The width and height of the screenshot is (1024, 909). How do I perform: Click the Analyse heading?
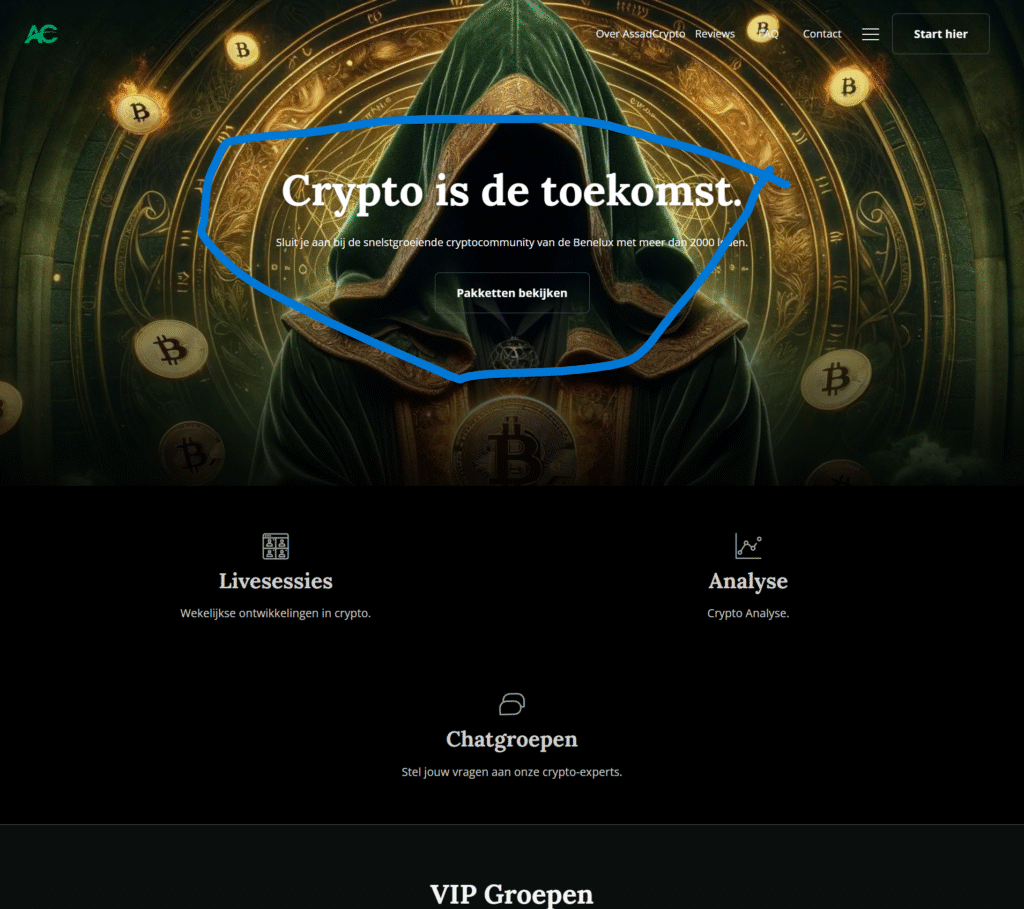748,581
